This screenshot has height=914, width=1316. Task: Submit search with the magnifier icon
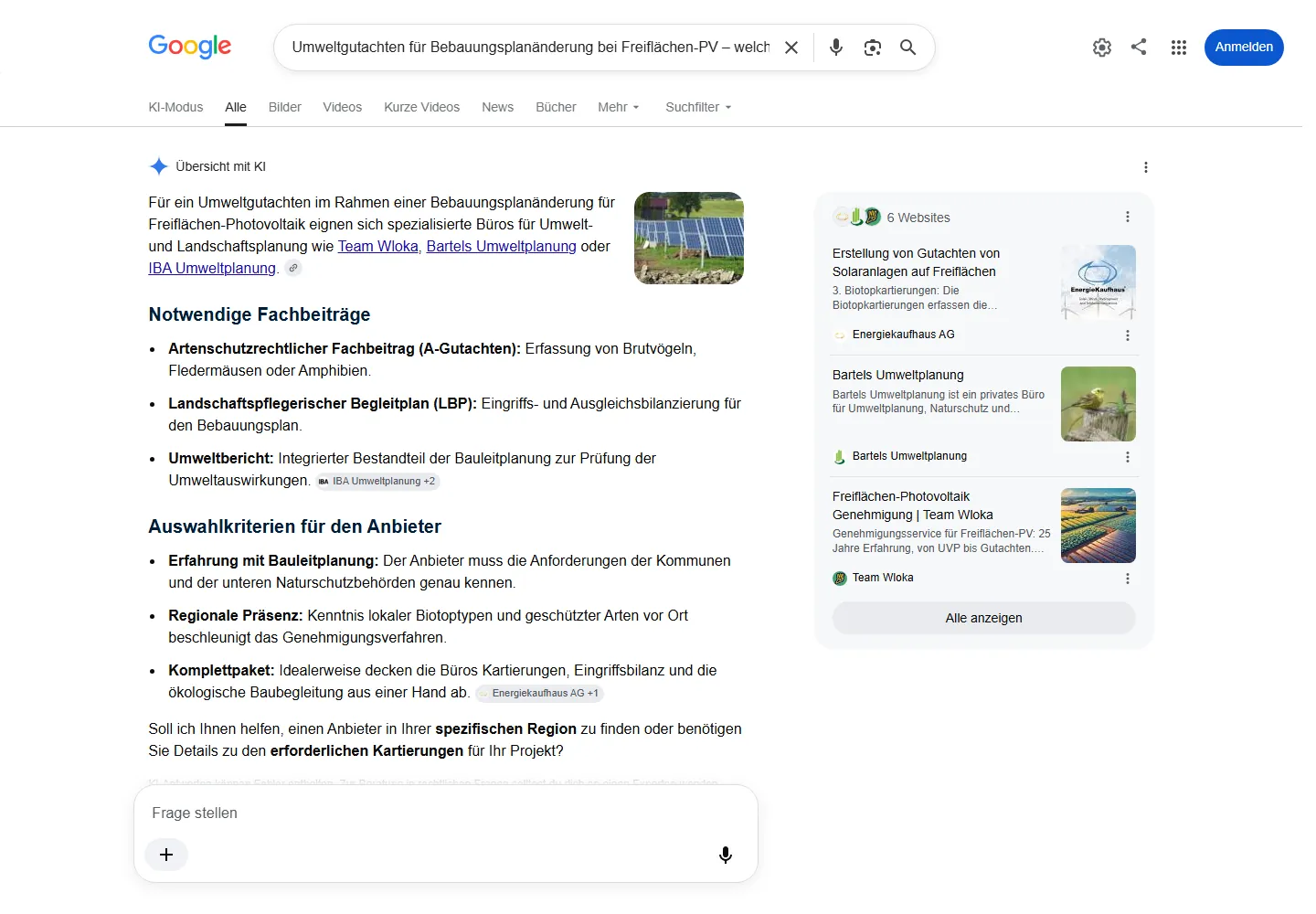click(x=908, y=48)
